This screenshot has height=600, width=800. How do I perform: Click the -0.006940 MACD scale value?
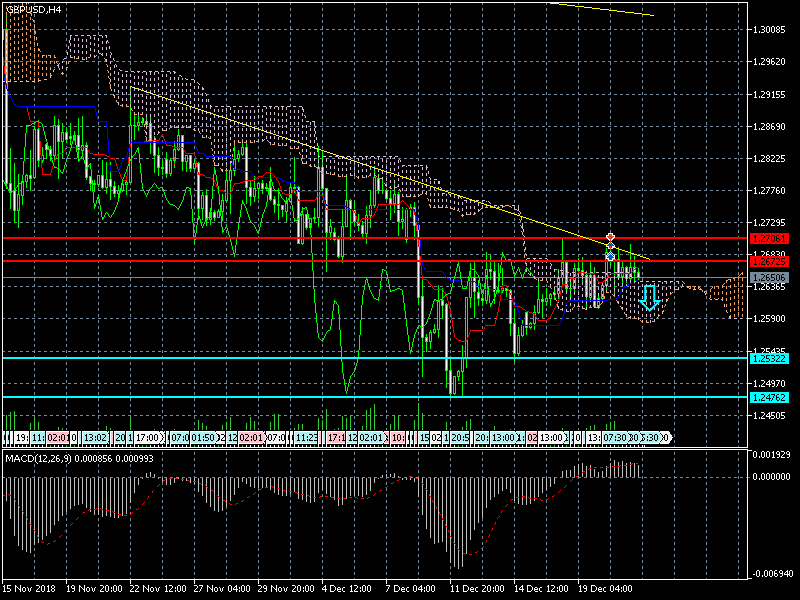(x=770, y=574)
